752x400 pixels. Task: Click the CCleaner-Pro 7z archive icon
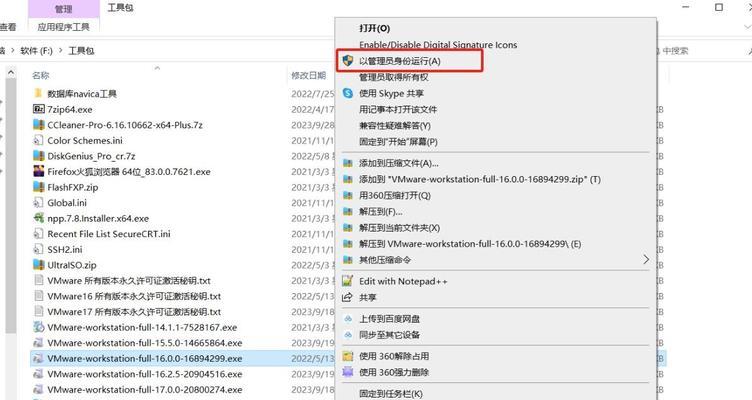pyautogui.click(x=38, y=125)
